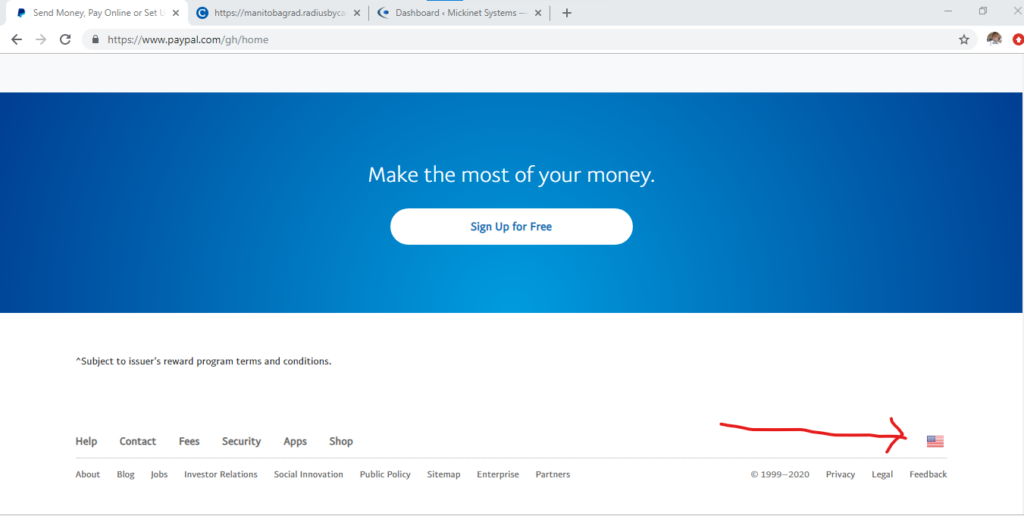This screenshot has height=516, width=1024.
Task: Switch to the Dashboard Mickinet Systems tab
Action: 450,13
